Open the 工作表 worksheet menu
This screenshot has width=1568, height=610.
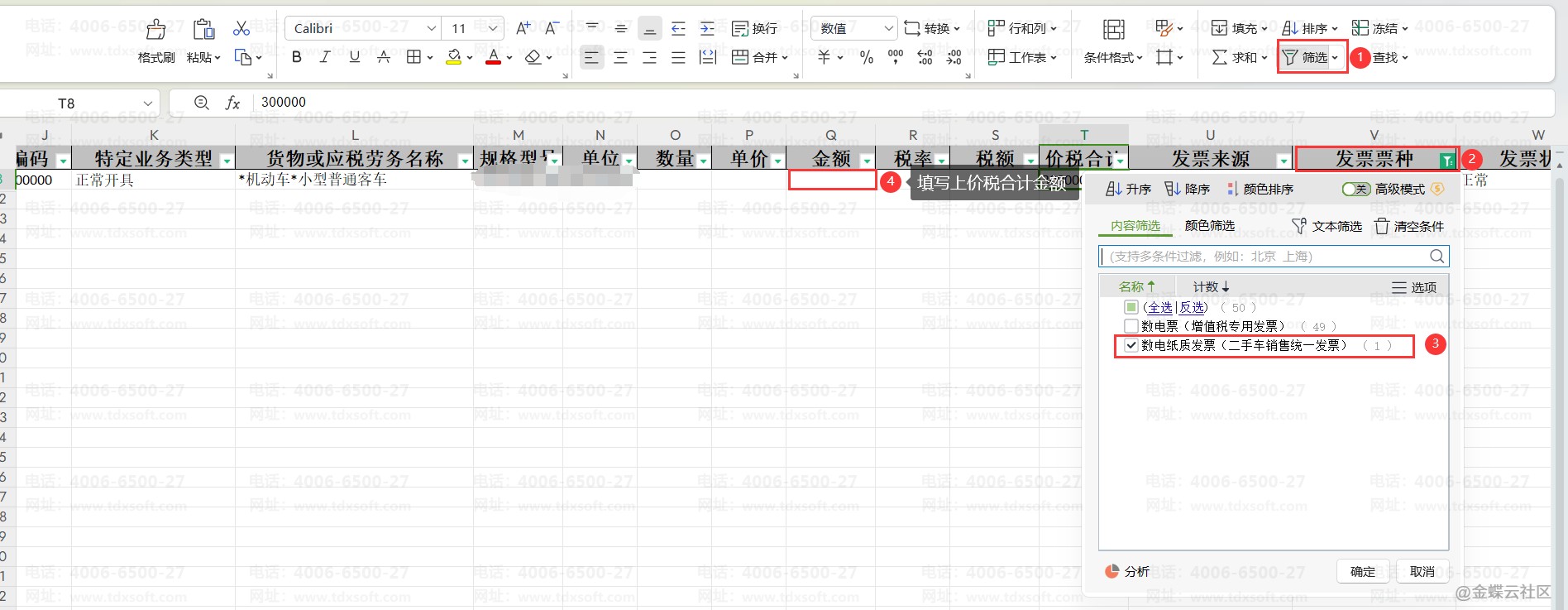[x=1022, y=57]
